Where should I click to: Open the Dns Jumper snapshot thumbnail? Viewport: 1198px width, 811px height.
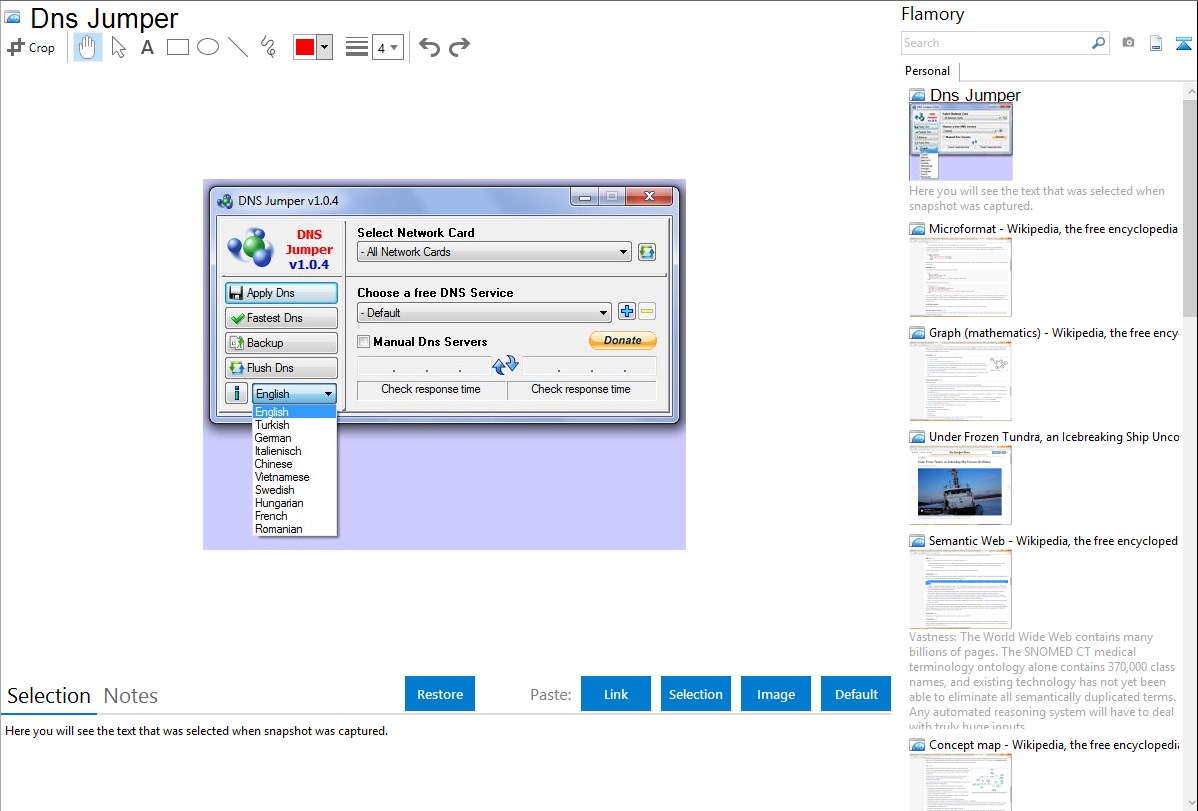point(961,142)
